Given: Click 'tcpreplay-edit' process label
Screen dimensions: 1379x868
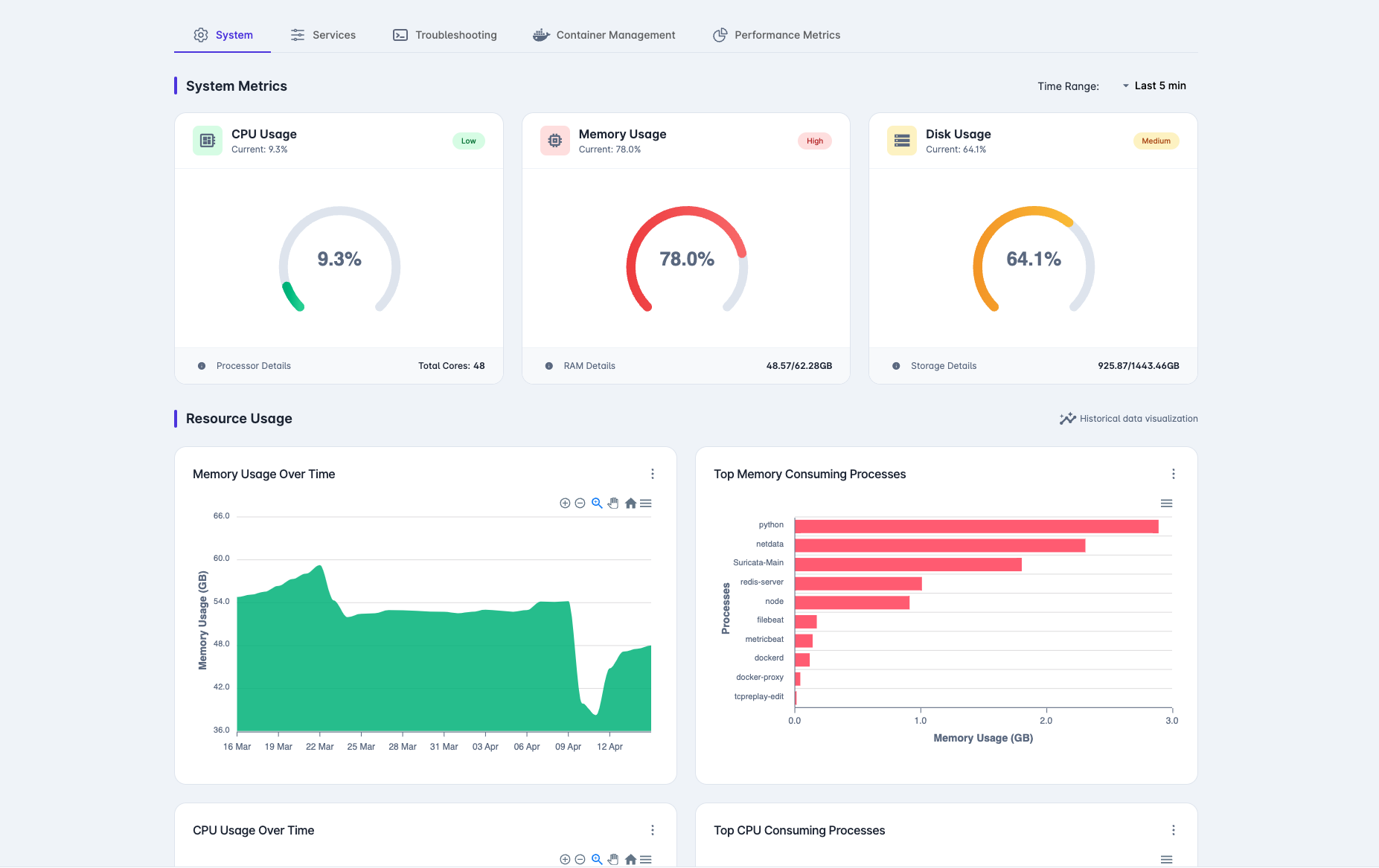Looking at the screenshot, I should click(x=759, y=697).
